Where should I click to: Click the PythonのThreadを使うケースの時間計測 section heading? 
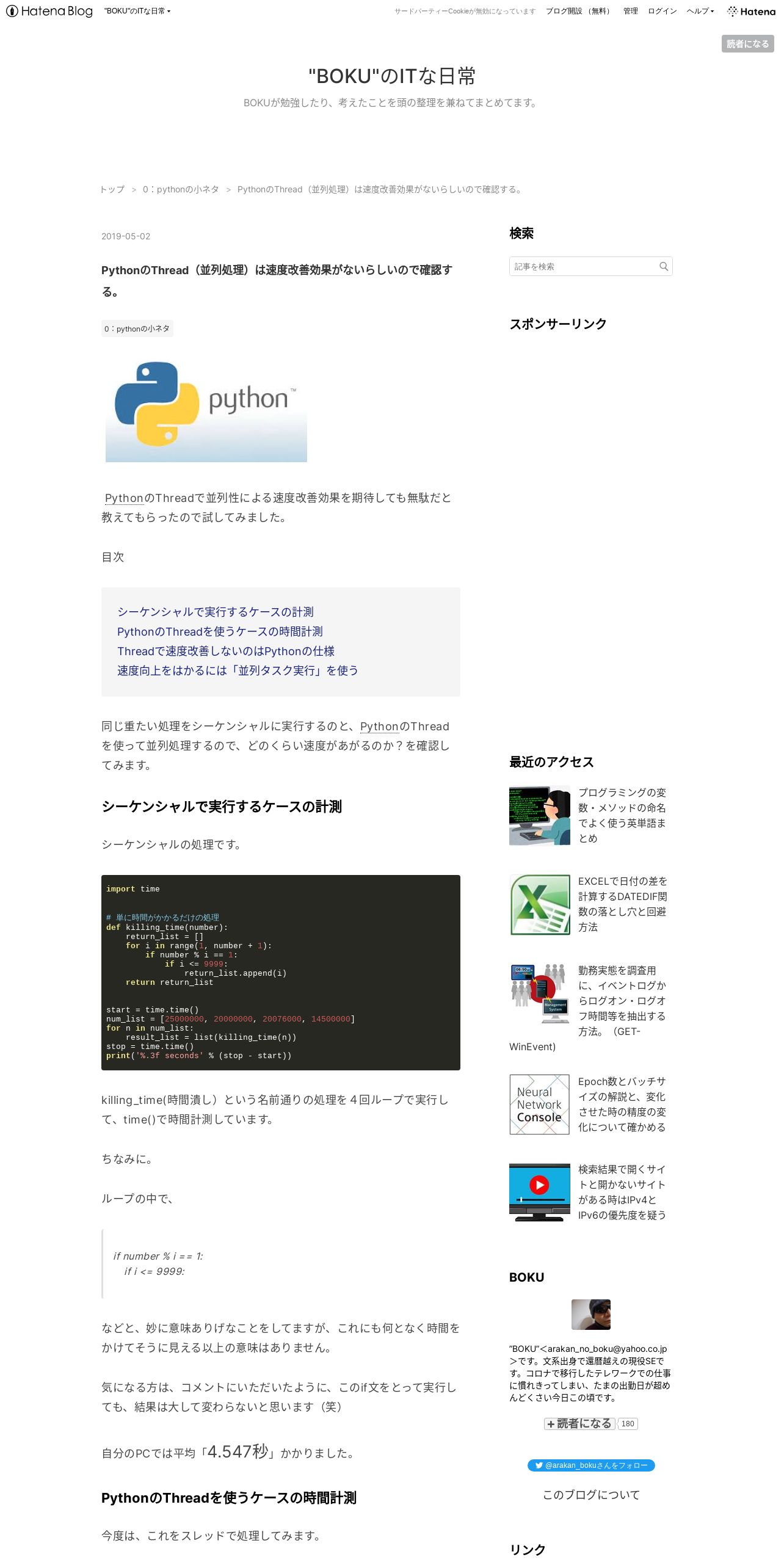[229, 1498]
